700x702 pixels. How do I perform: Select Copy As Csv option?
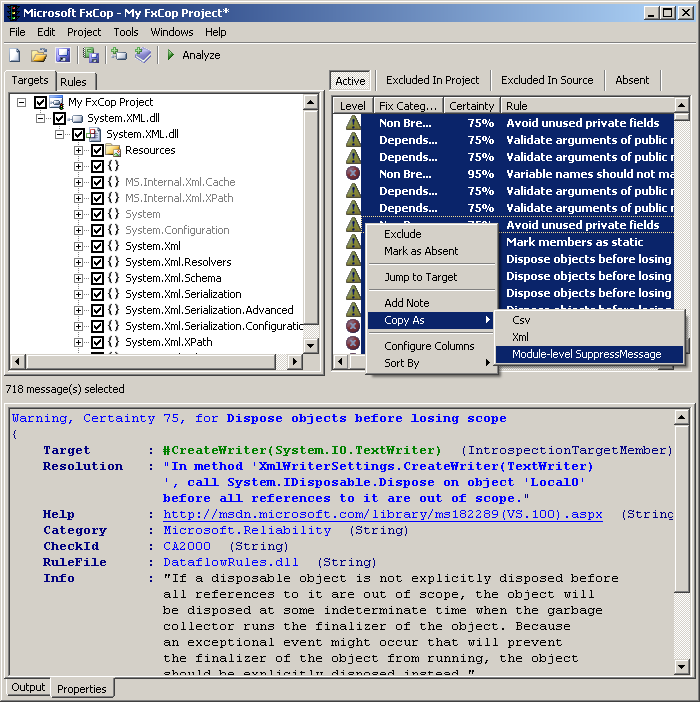(x=589, y=320)
